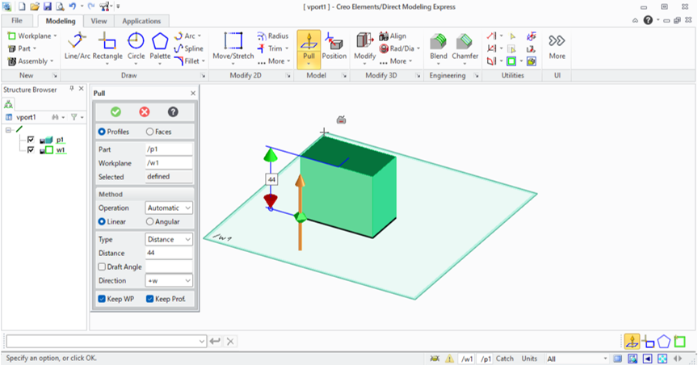Click the bottom-right Workplane green square icon
The image size is (698, 365).
pyautogui.click(x=680, y=341)
